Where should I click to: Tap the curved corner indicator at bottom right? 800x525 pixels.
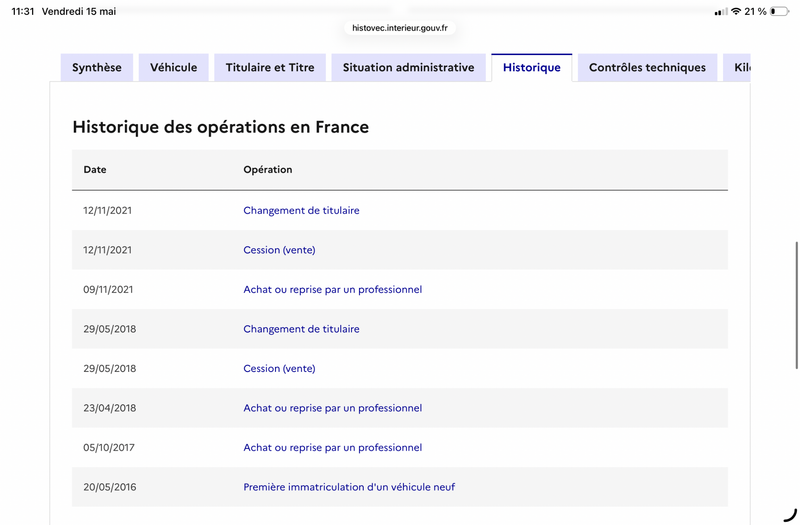click(790, 515)
